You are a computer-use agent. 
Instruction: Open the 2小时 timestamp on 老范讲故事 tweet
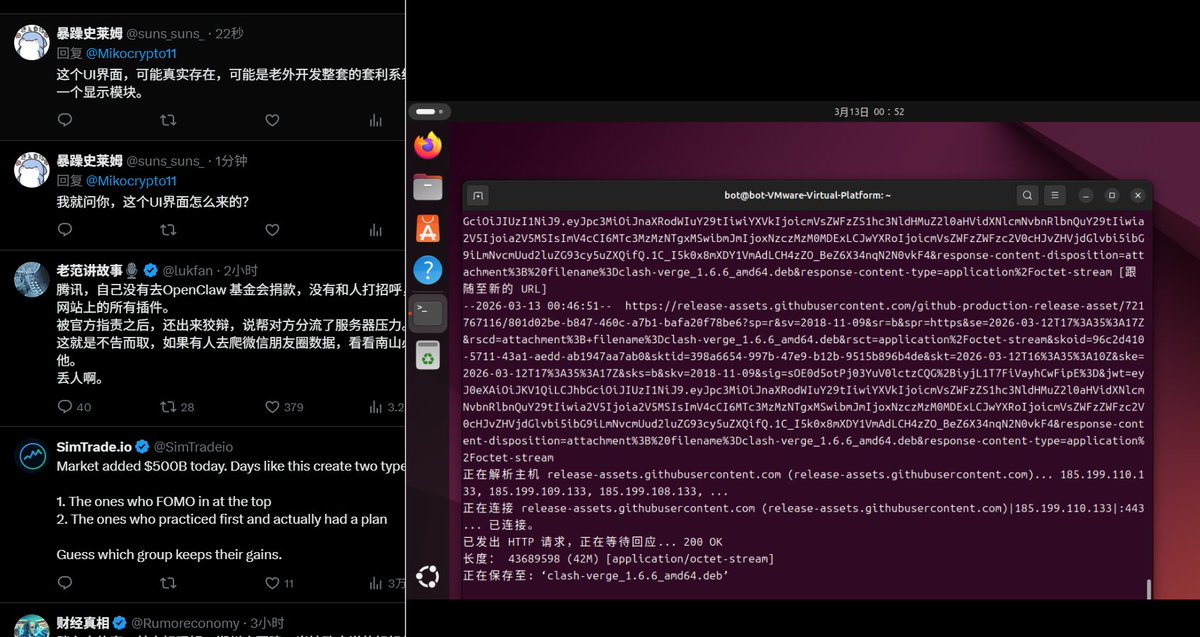pyautogui.click(x=241, y=270)
